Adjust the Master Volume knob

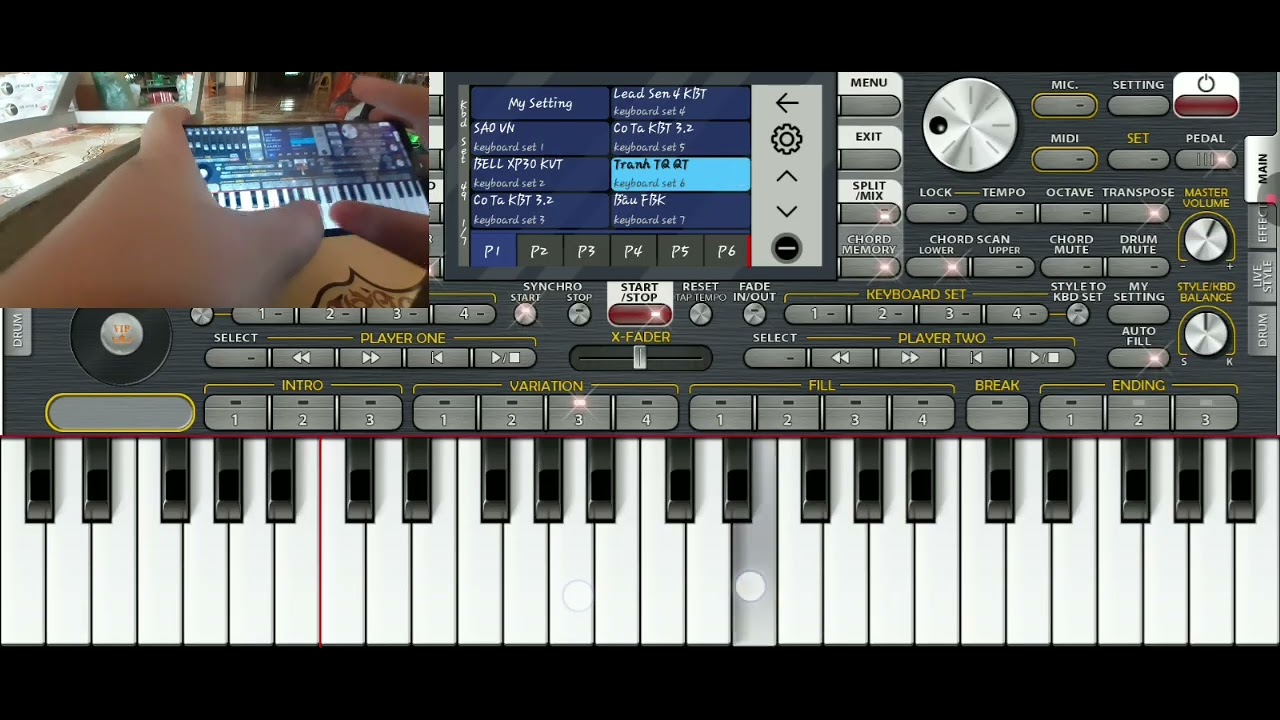click(x=1206, y=240)
